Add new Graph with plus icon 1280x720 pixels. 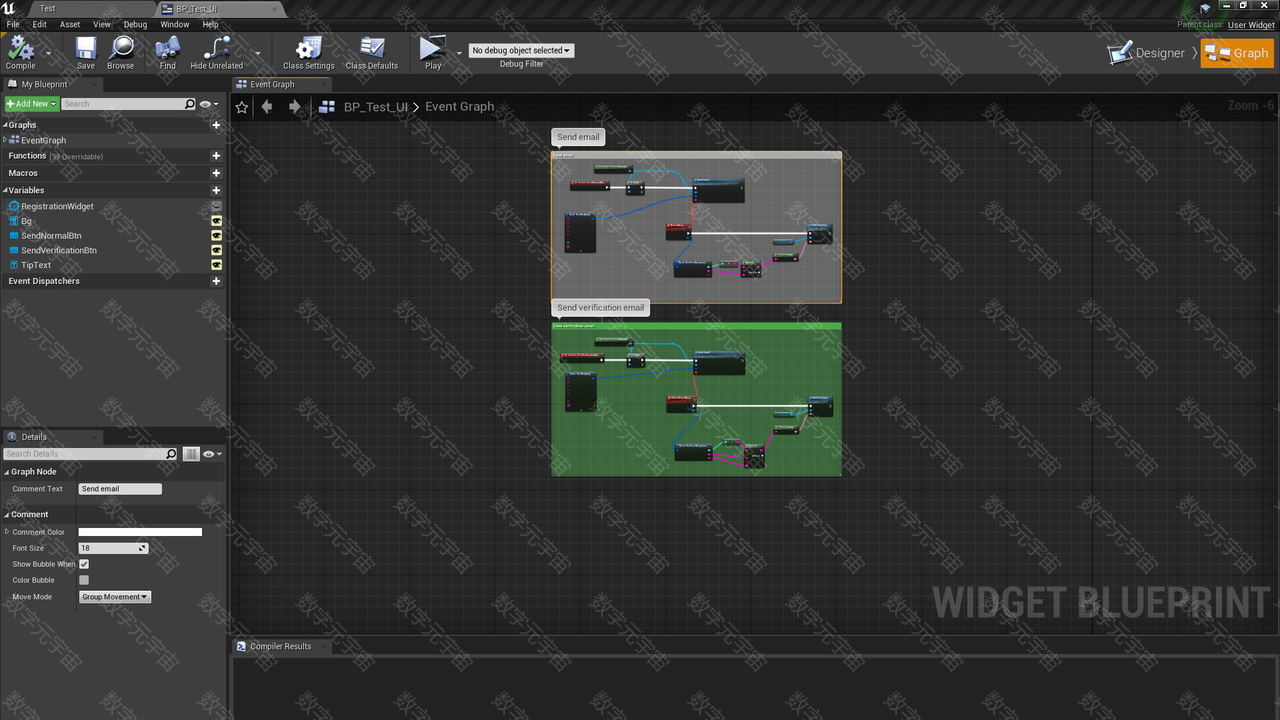click(x=216, y=125)
